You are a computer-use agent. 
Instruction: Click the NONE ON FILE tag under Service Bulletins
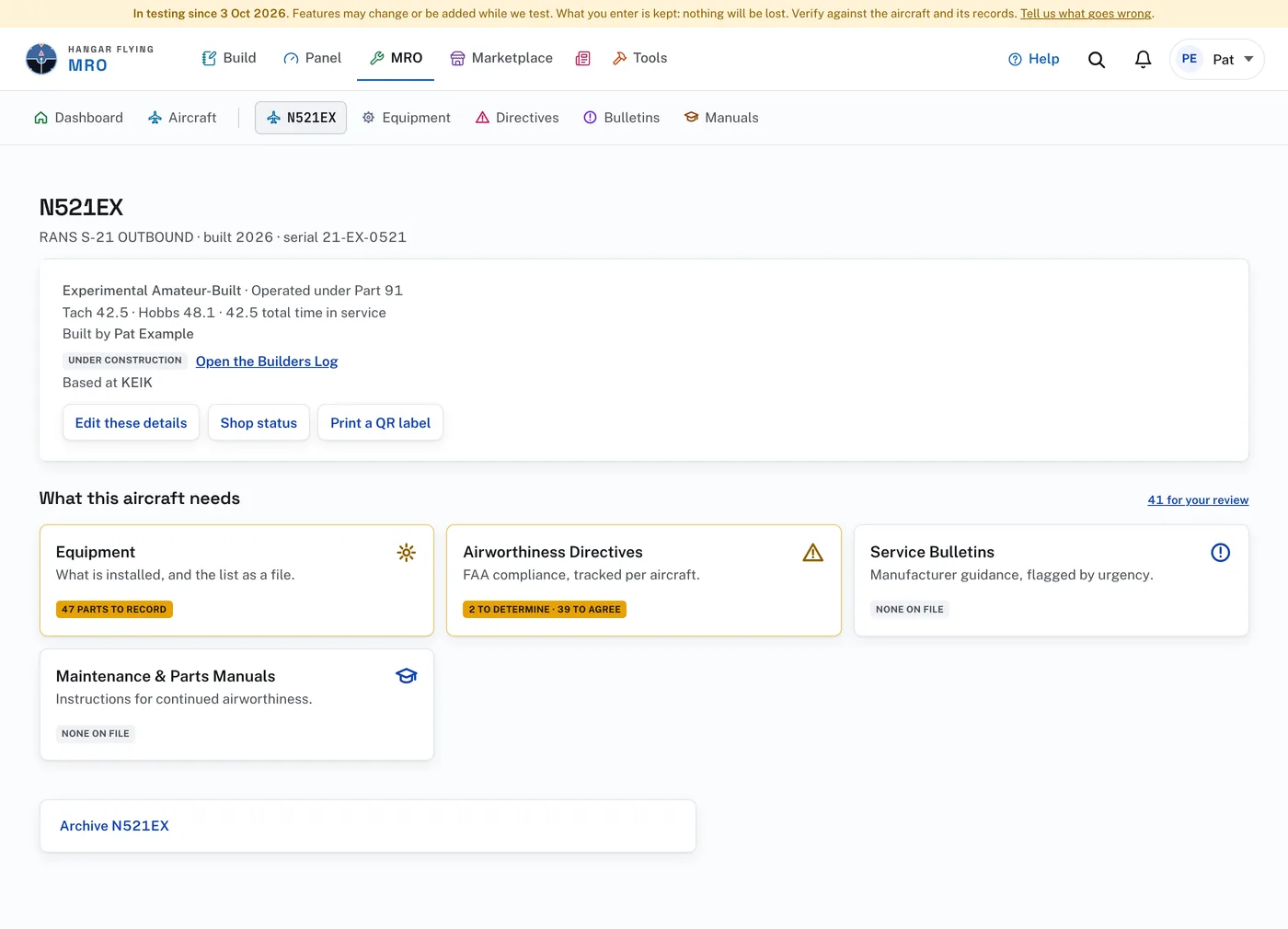(x=910, y=610)
